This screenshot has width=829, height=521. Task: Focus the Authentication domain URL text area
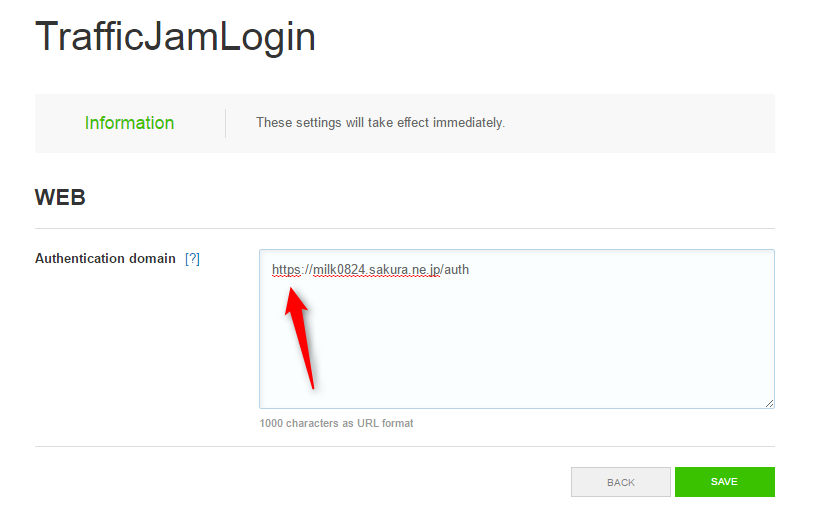tap(517, 328)
